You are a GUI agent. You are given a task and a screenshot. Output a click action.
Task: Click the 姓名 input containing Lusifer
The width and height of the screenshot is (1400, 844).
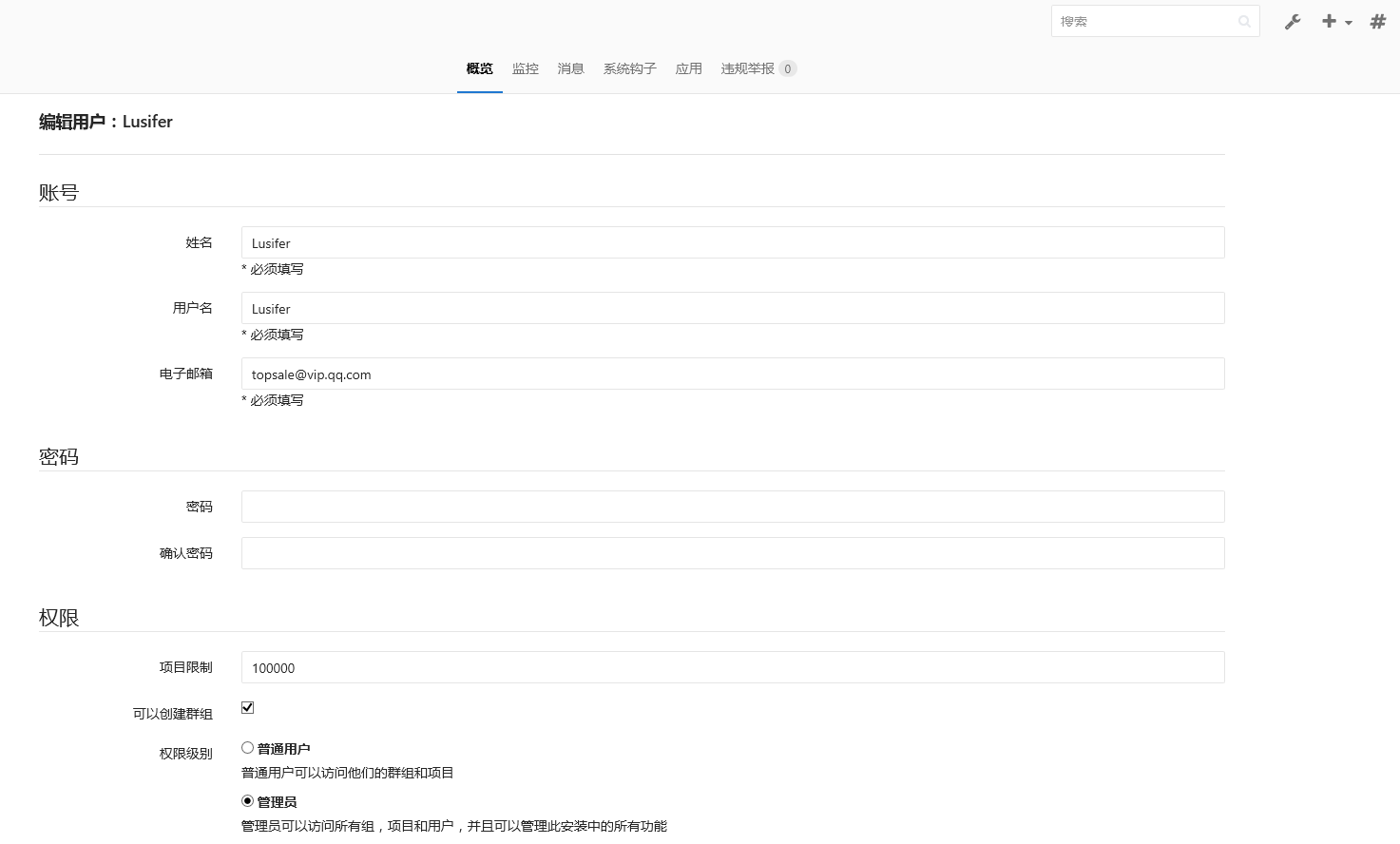[x=733, y=242]
